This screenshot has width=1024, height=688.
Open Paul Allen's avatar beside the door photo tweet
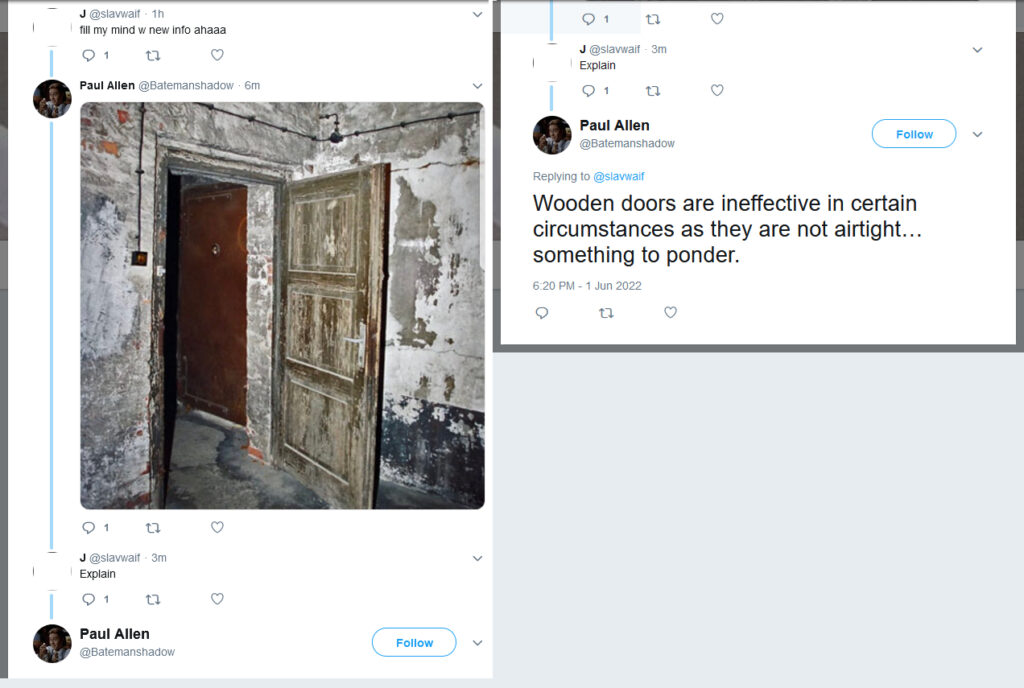pos(52,99)
